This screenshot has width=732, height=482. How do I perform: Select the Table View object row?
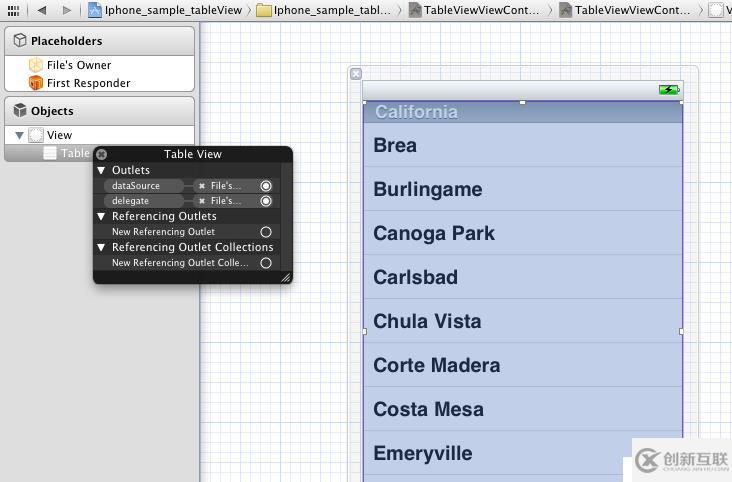(x=49, y=153)
